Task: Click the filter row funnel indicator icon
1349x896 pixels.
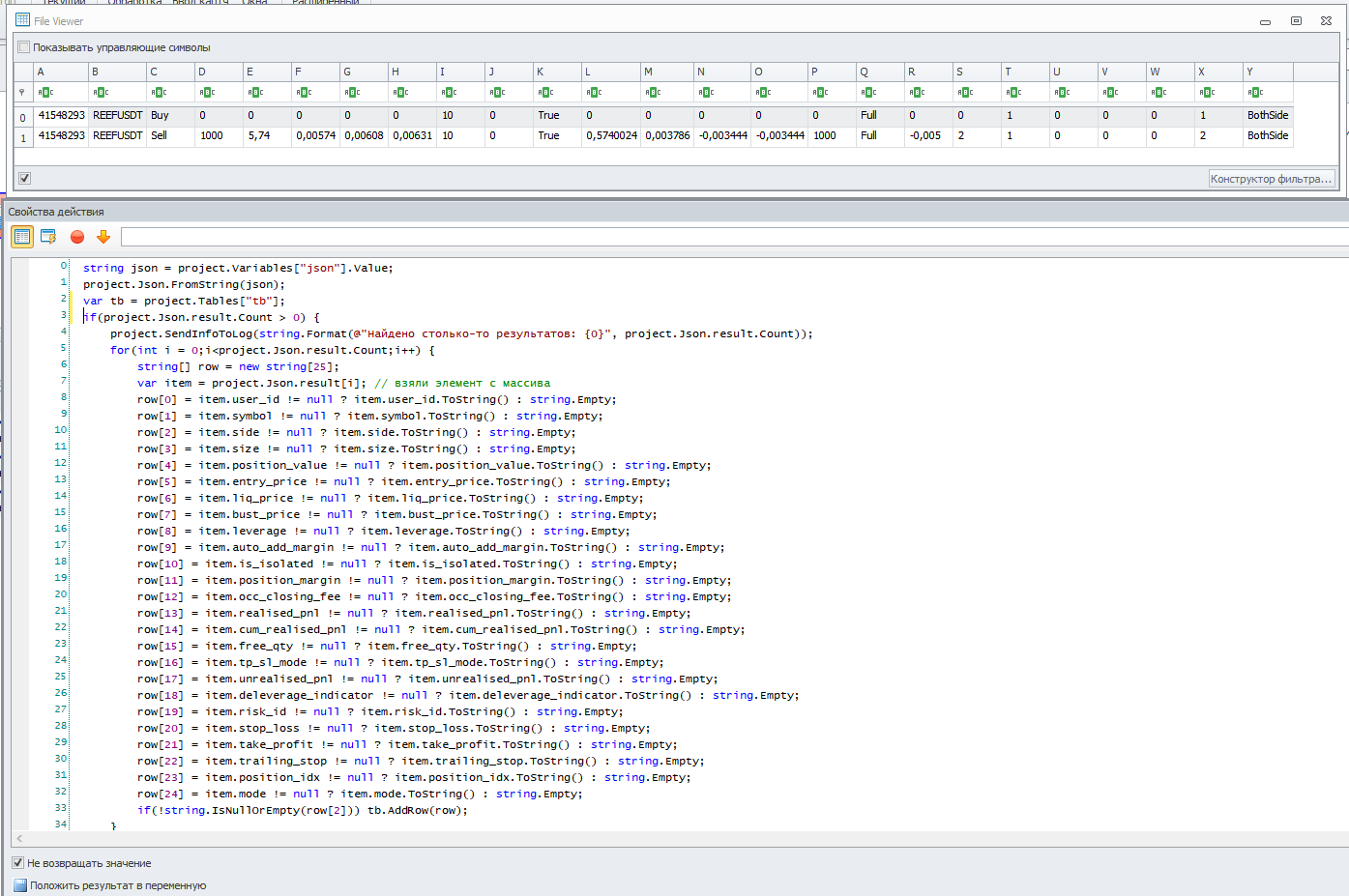Action: [22, 93]
